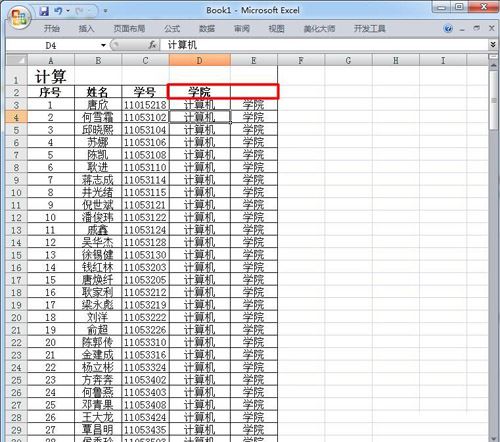
Task: Click the name cell 潘俊玮
Action: [98, 217]
